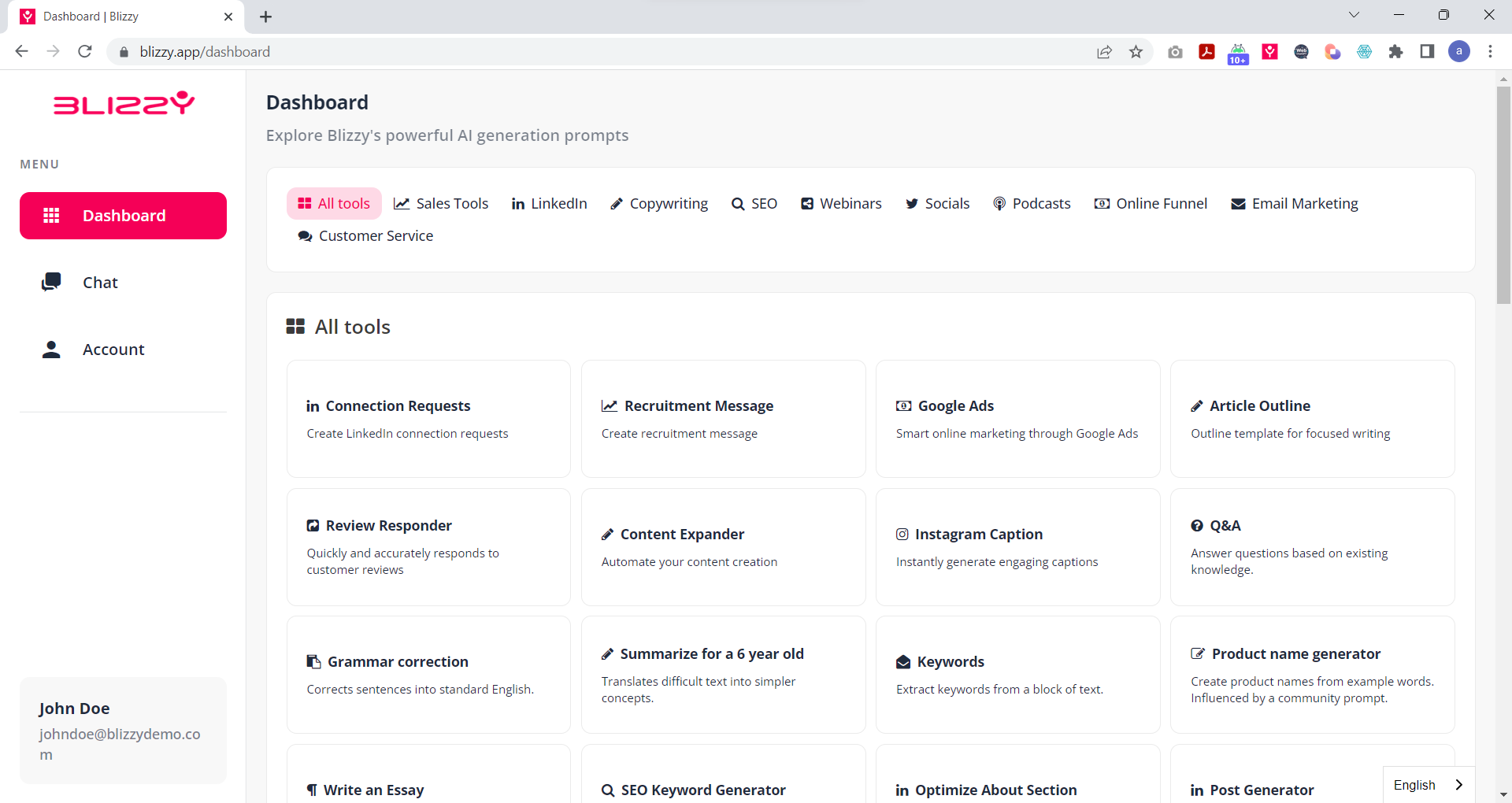Click the pencil icon on Article Outline card

1197,406
